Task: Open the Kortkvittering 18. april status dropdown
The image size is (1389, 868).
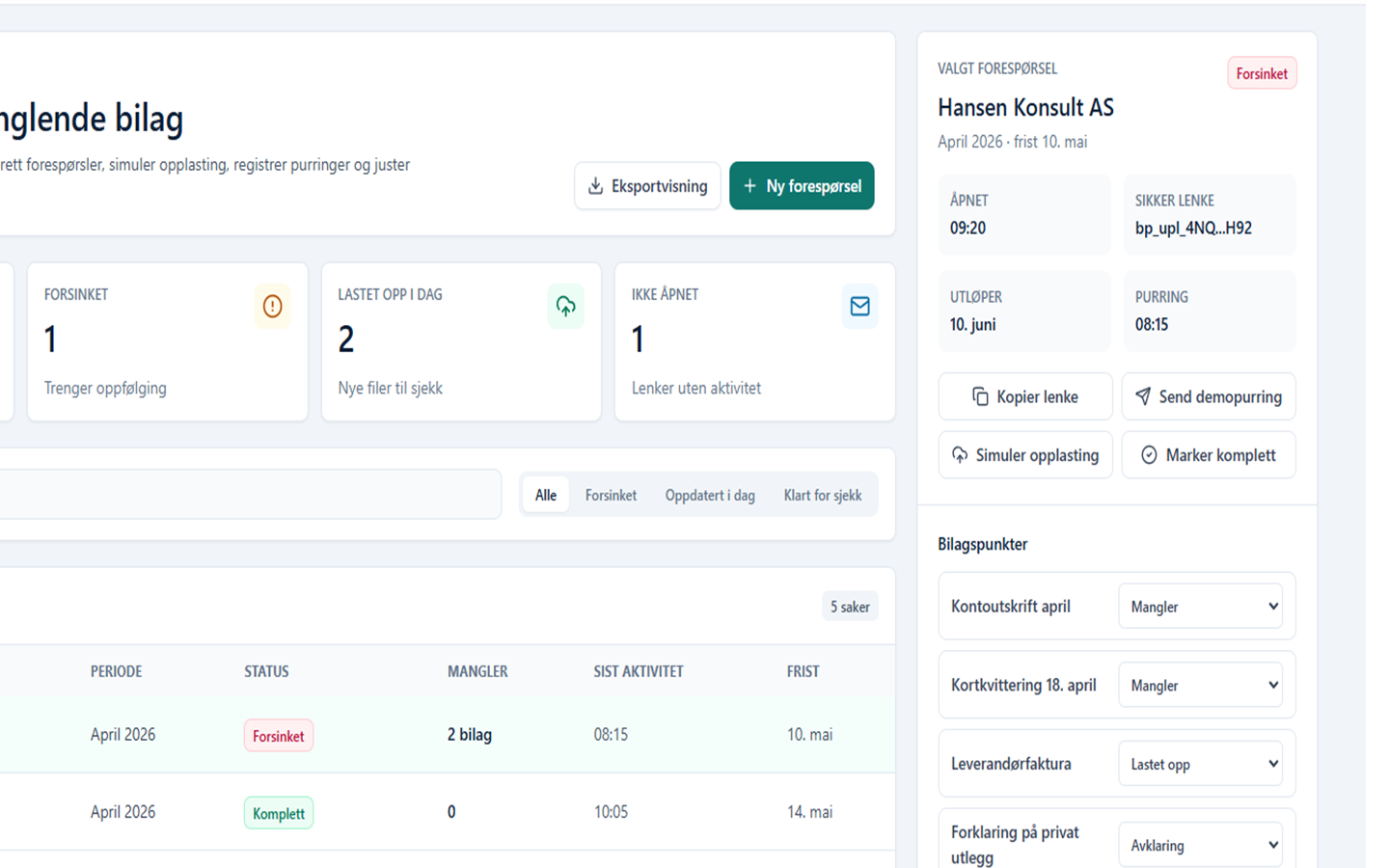Action: (x=1201, y=686)
